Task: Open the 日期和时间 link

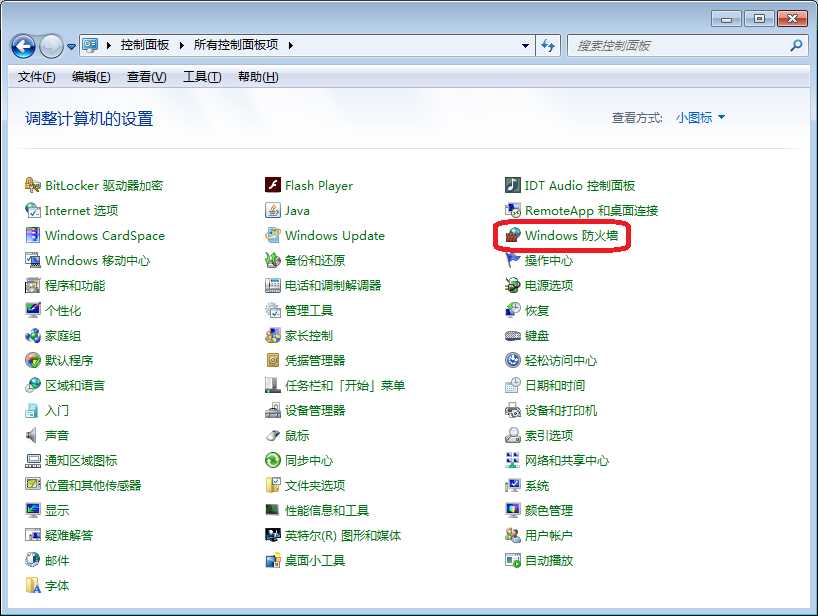Action: (x=555, y=385)
